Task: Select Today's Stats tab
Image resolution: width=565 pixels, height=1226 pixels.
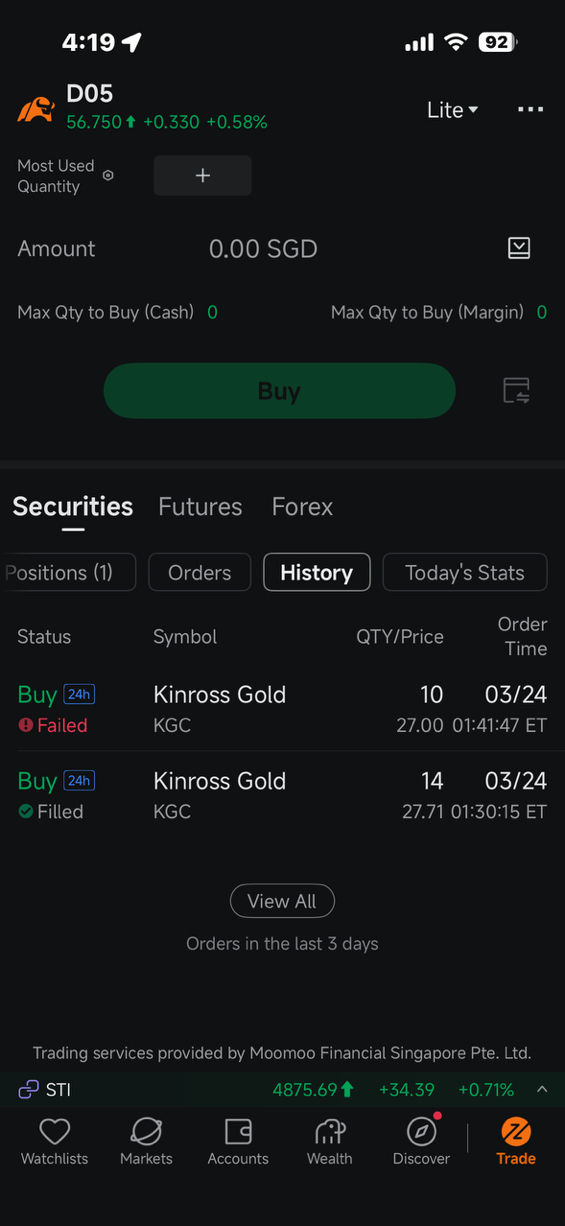Action: coord(465,572)
